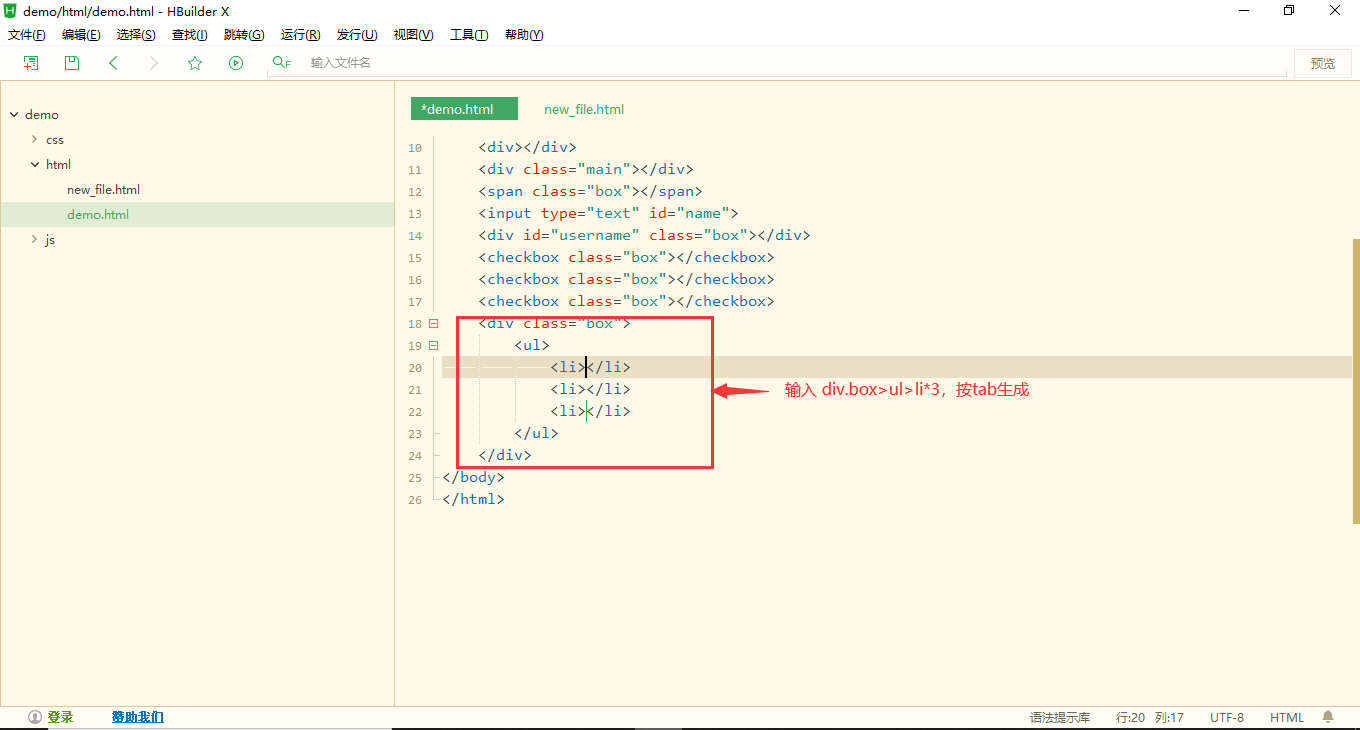Click the login user avatar icon
Screen dimensions: 1360x730
pyautogui.click(x=35, y=717)
